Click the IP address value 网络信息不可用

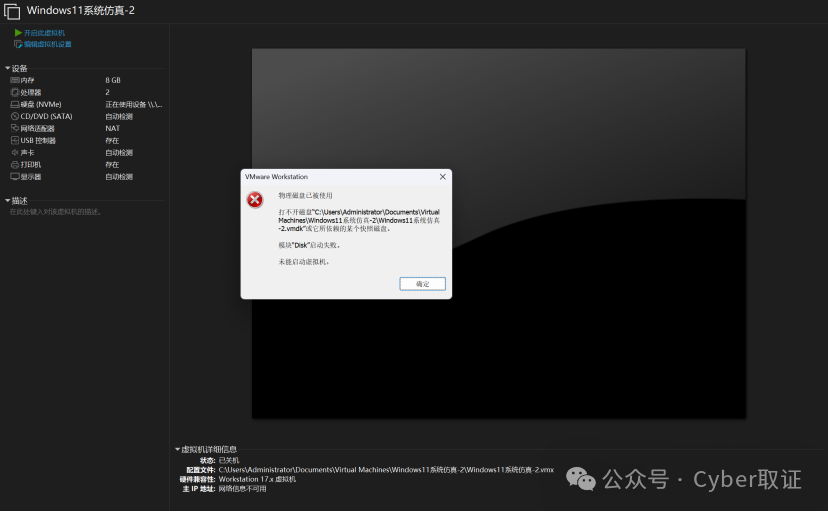pos(242,489)
